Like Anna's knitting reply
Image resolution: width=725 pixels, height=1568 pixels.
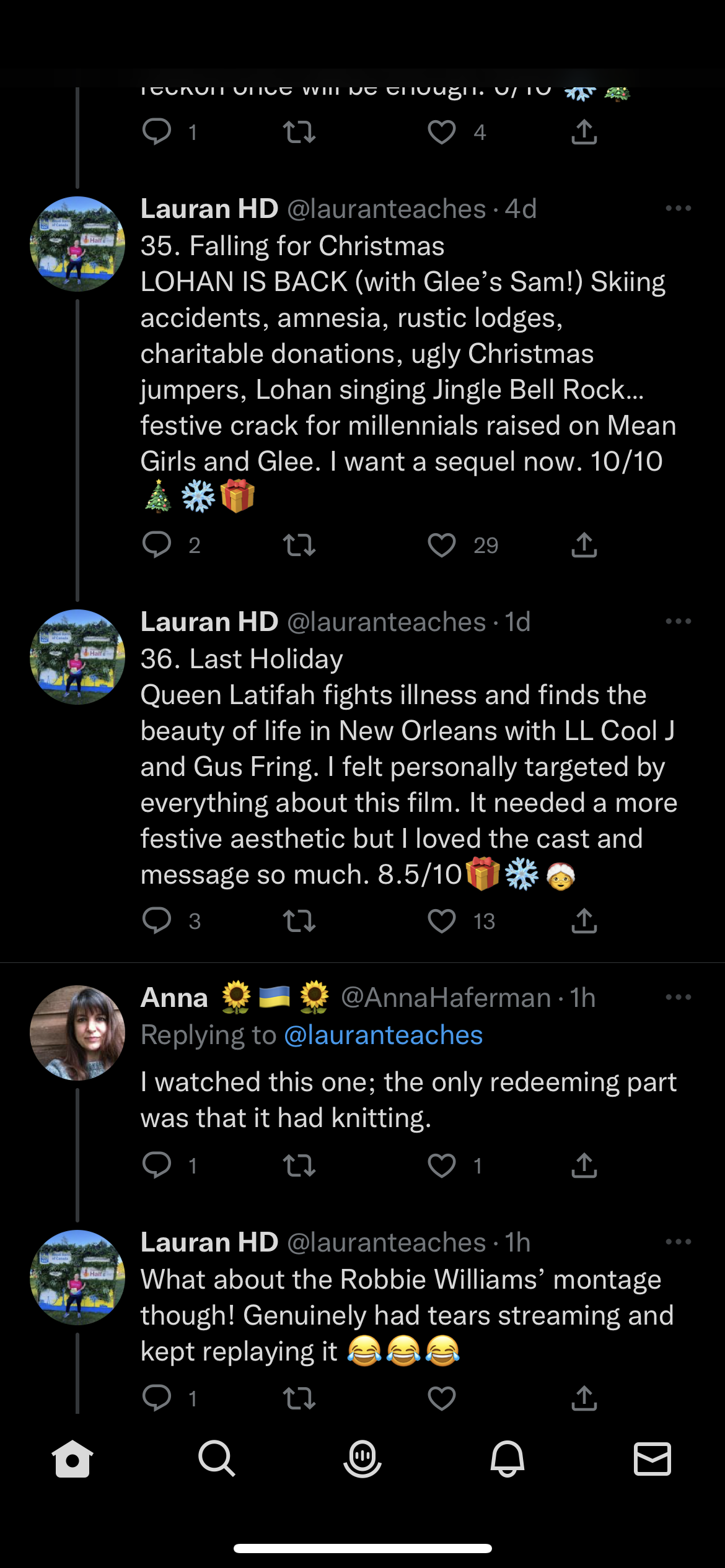click(442, 1166)
